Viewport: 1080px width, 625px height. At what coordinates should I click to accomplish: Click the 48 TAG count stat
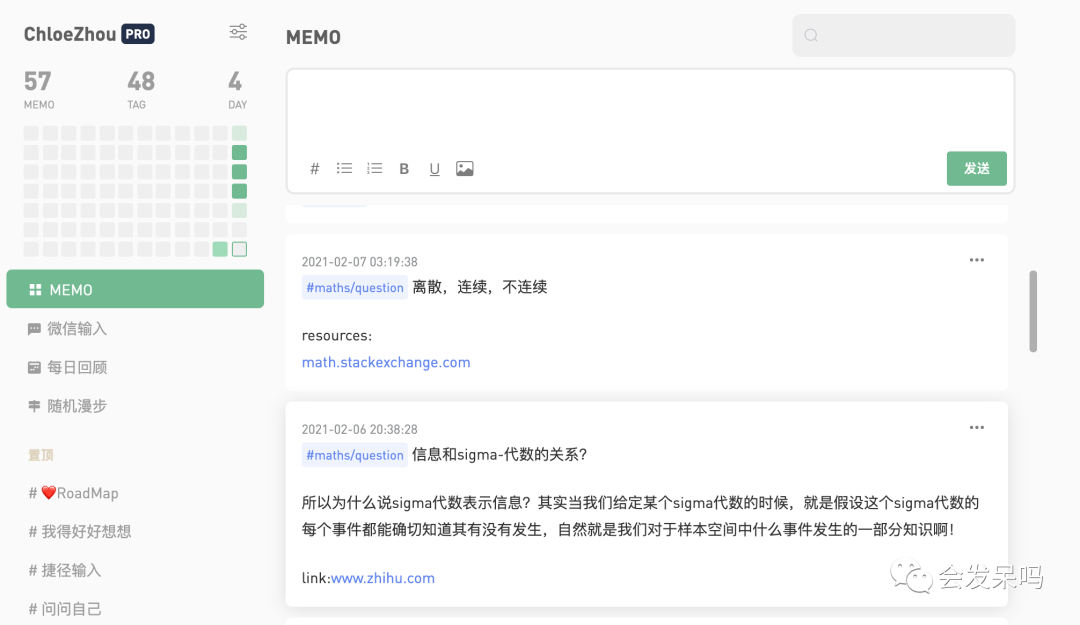point(141,90)
